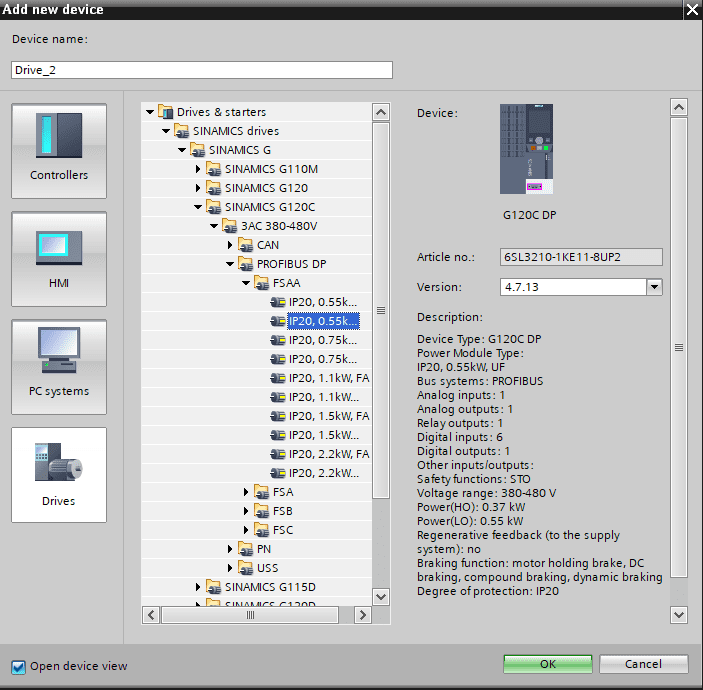Screen dimensions: 703x690
Task: Click the SINAMICS G120 folder icon
Action: click(214, 188)
